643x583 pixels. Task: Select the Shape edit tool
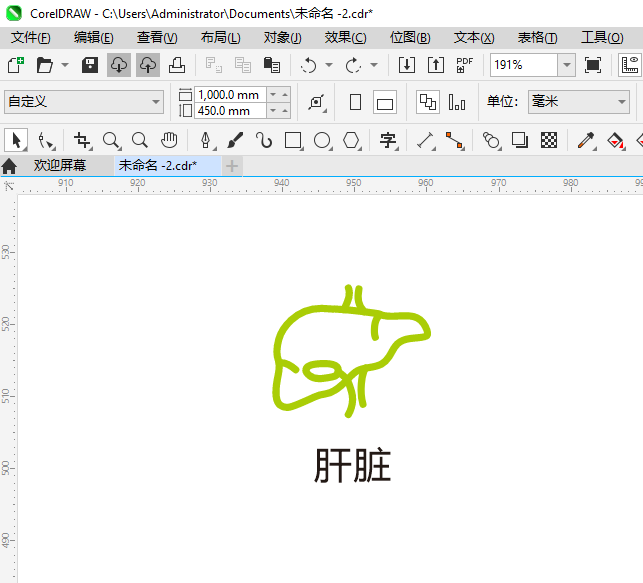pyautogui.click(x=45, y=141)
